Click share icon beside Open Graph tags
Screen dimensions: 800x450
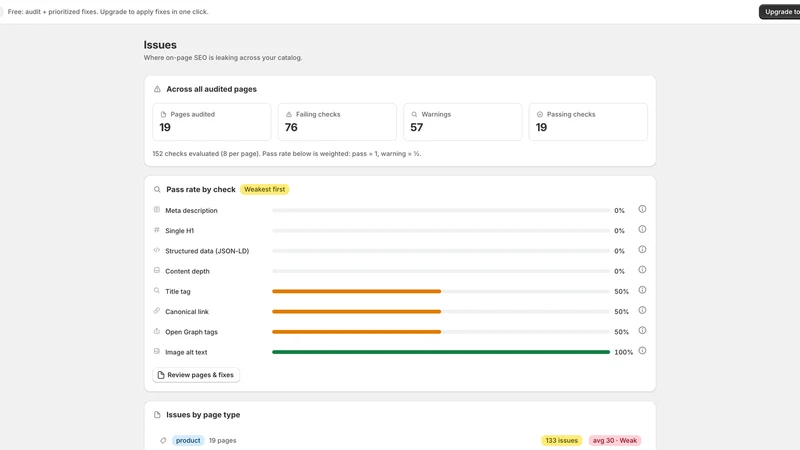[x=157, y=331]
